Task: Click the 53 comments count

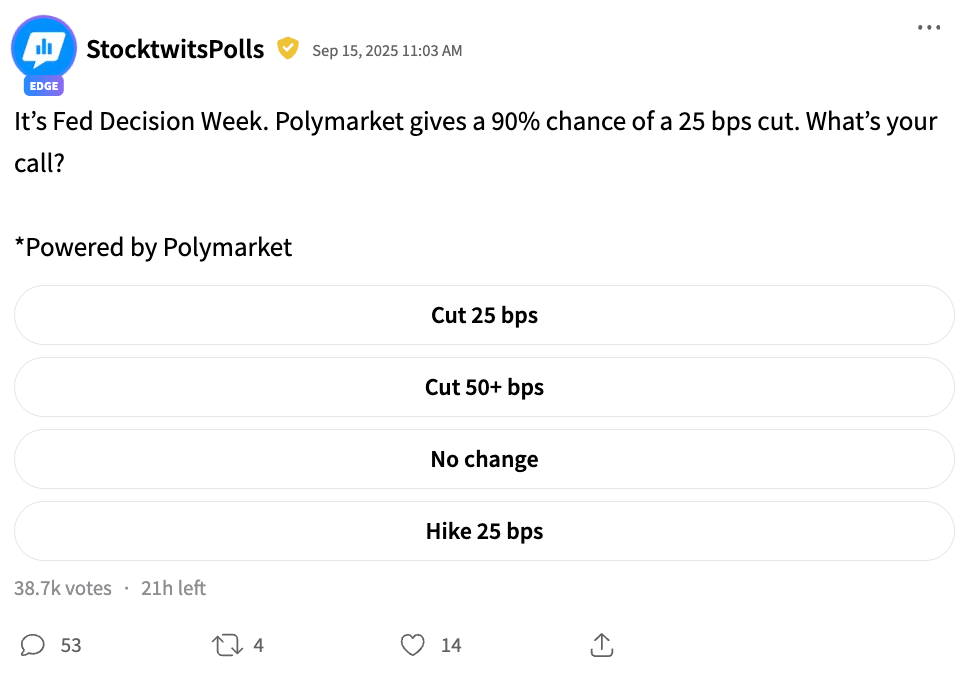Action: point(71,645)
